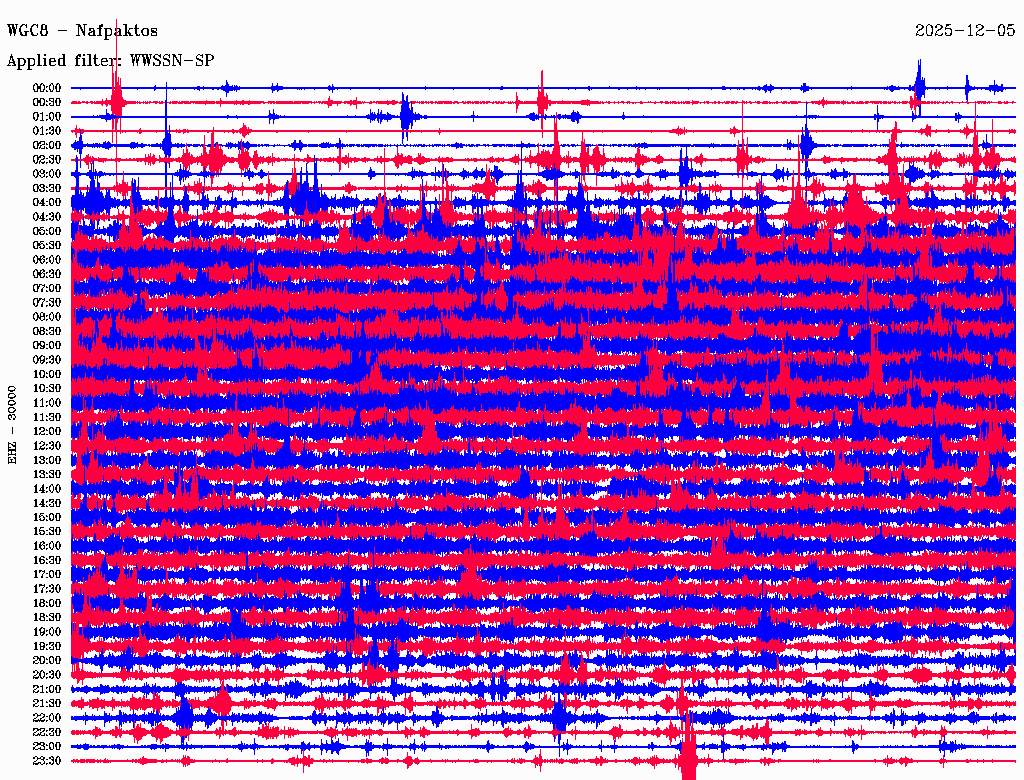Click the station title "WGC8 - Nafpaktos"
Viewport: 1024px width, 780px height.
pyautogui.click(x=82, y=30)
